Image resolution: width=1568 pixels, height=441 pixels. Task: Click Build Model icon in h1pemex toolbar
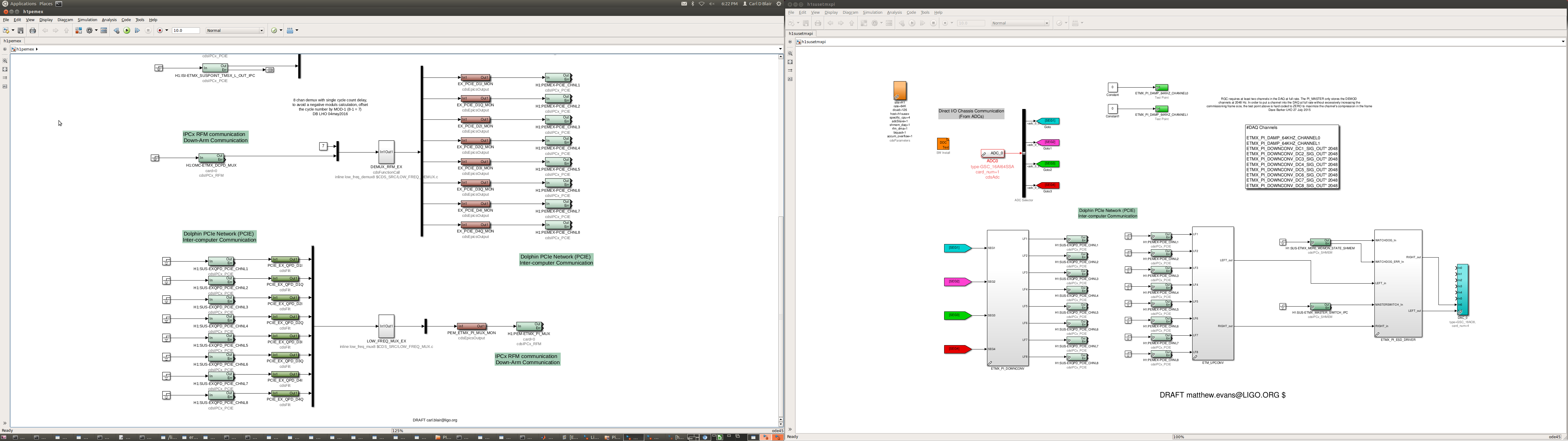[290, 30]
